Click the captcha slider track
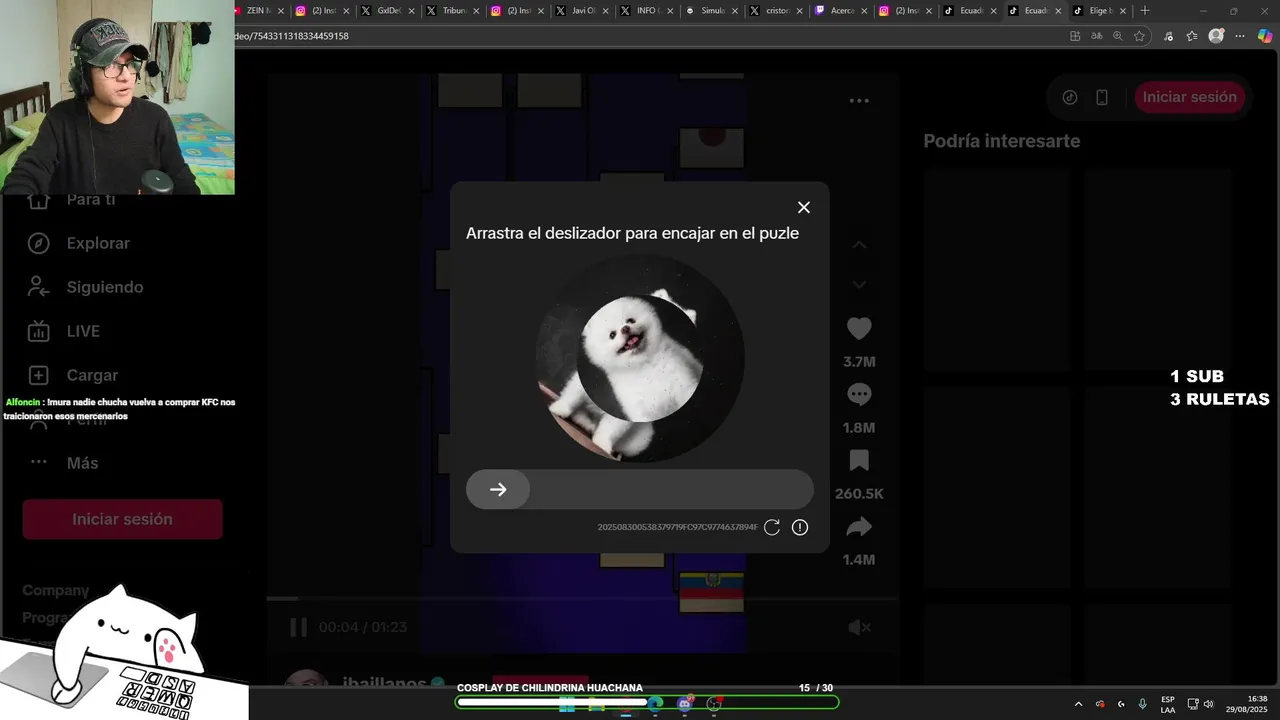This screenshot has width=1280, height=720. [x=640, y=489]
